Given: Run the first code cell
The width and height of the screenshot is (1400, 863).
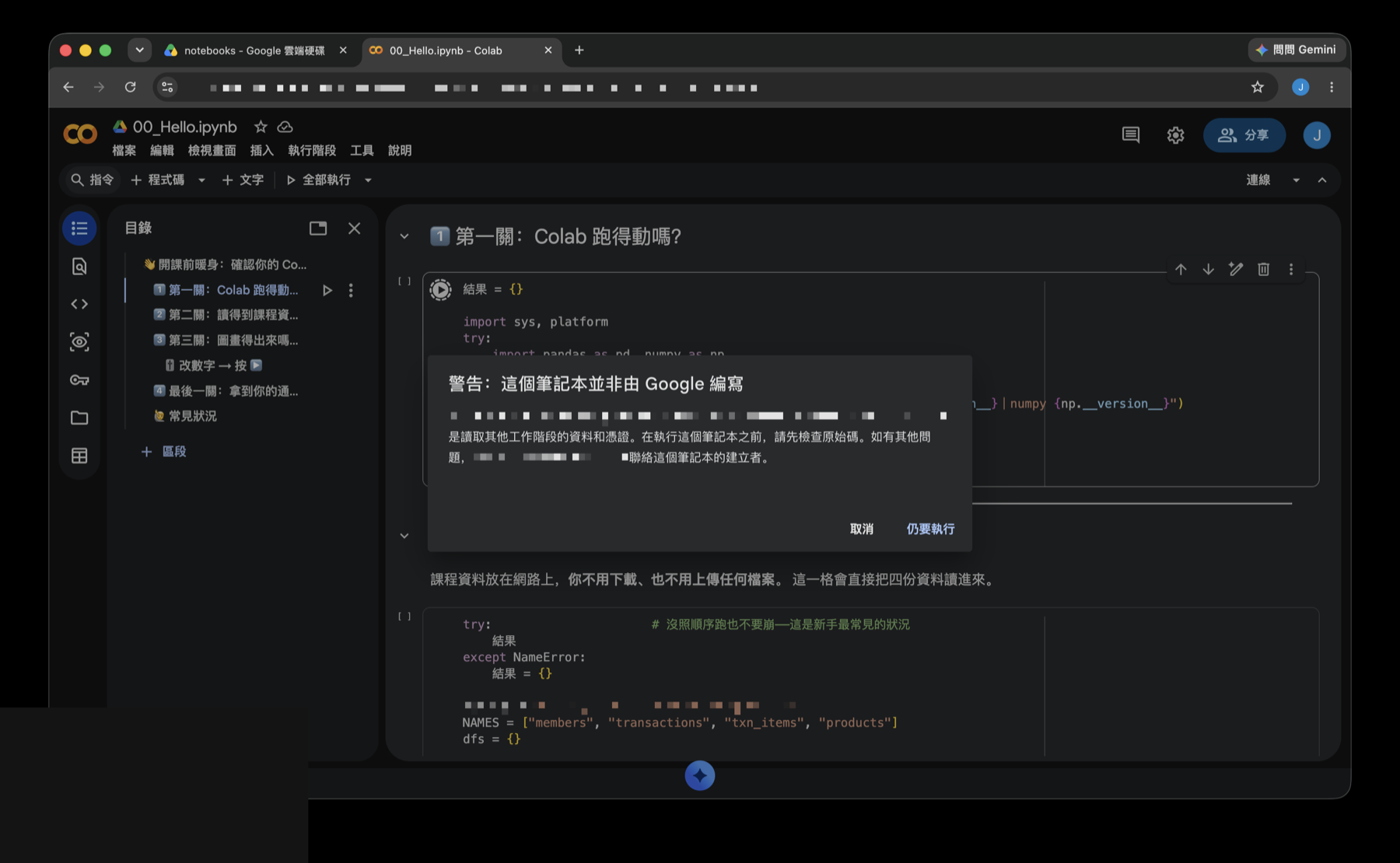Looking at the screenshot, I should (x=441, y=290).
